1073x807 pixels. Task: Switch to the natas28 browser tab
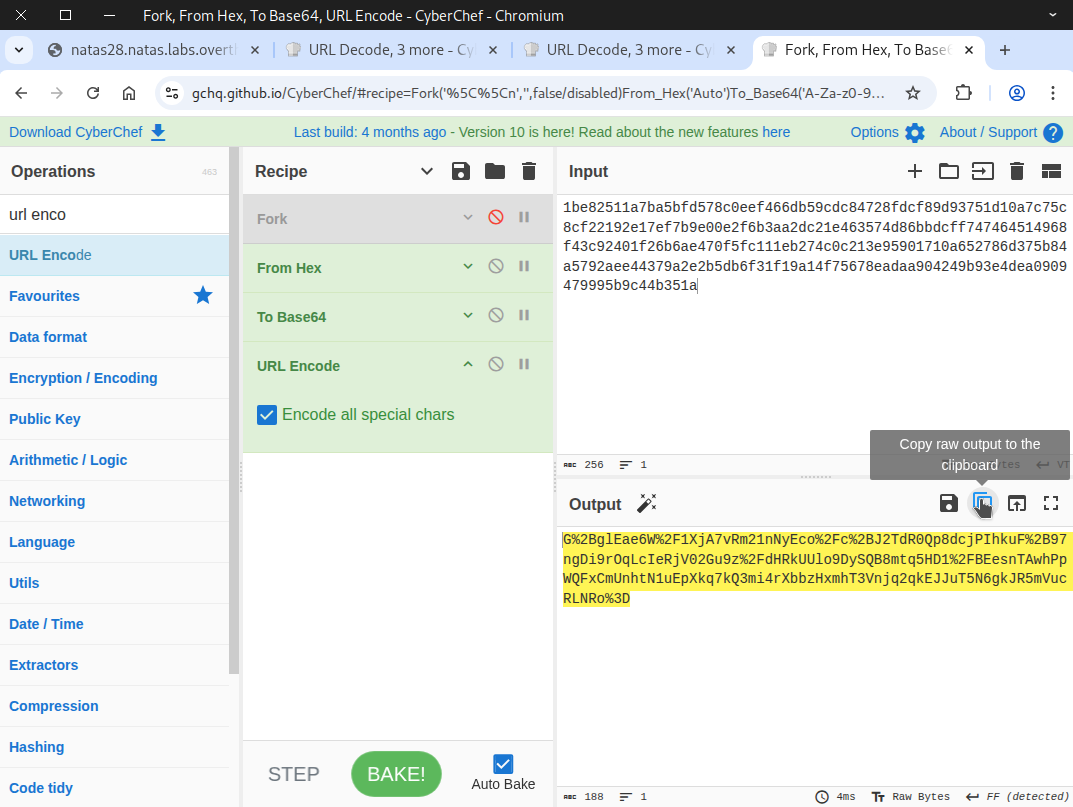pyautogui.click(x=150, y=50)
